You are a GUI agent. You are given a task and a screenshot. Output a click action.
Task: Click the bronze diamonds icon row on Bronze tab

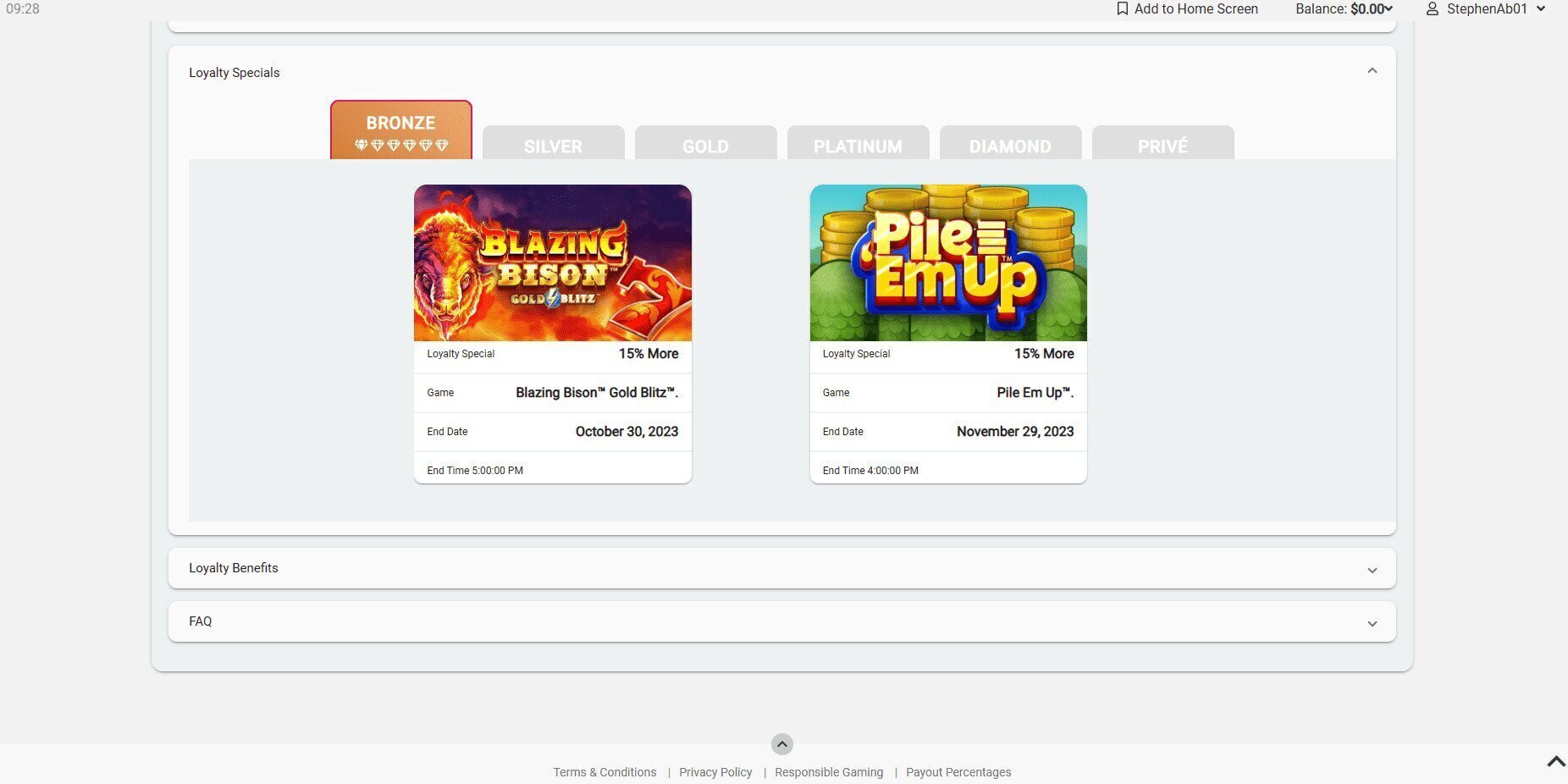(x=401, y=145)
